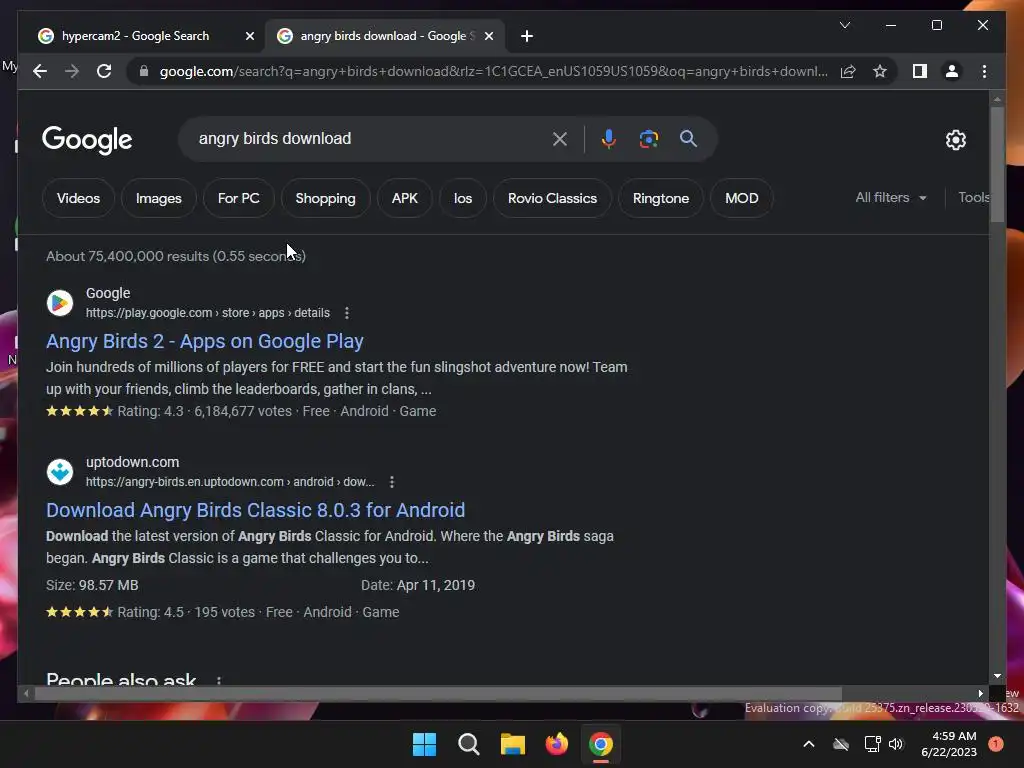Screen dimensions: 1024x768
Task: Open options beside People also ask
Action: click(x=219, y=680)
